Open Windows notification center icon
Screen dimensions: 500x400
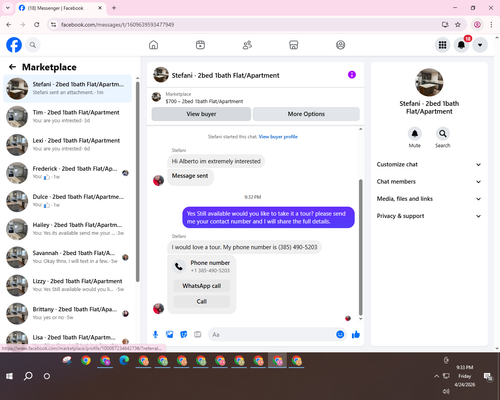[x=488, y=376]
